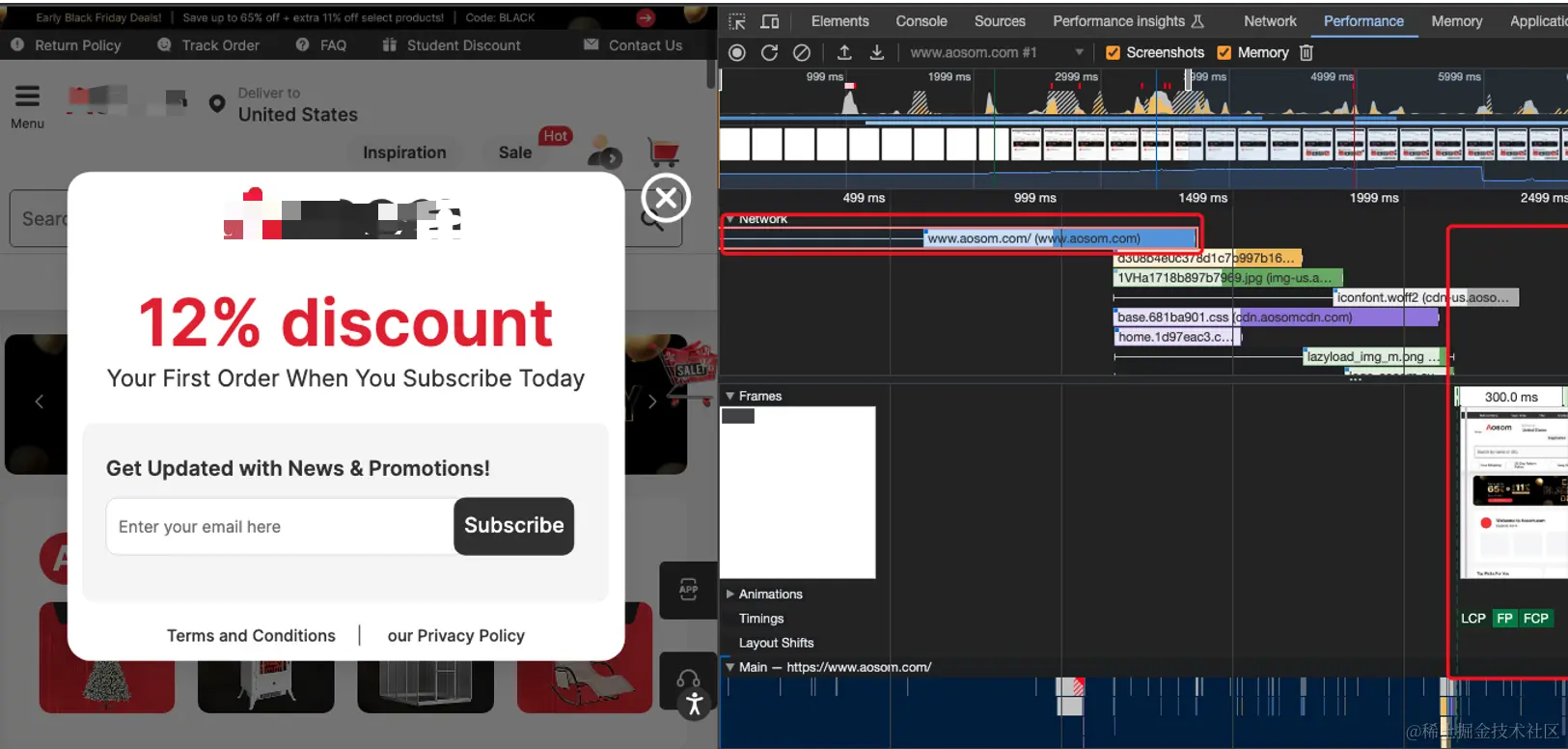The height and width of the screenshot is (749, 1568).
Task: Switch to the Sources tab
Action: click(1000, 21)
